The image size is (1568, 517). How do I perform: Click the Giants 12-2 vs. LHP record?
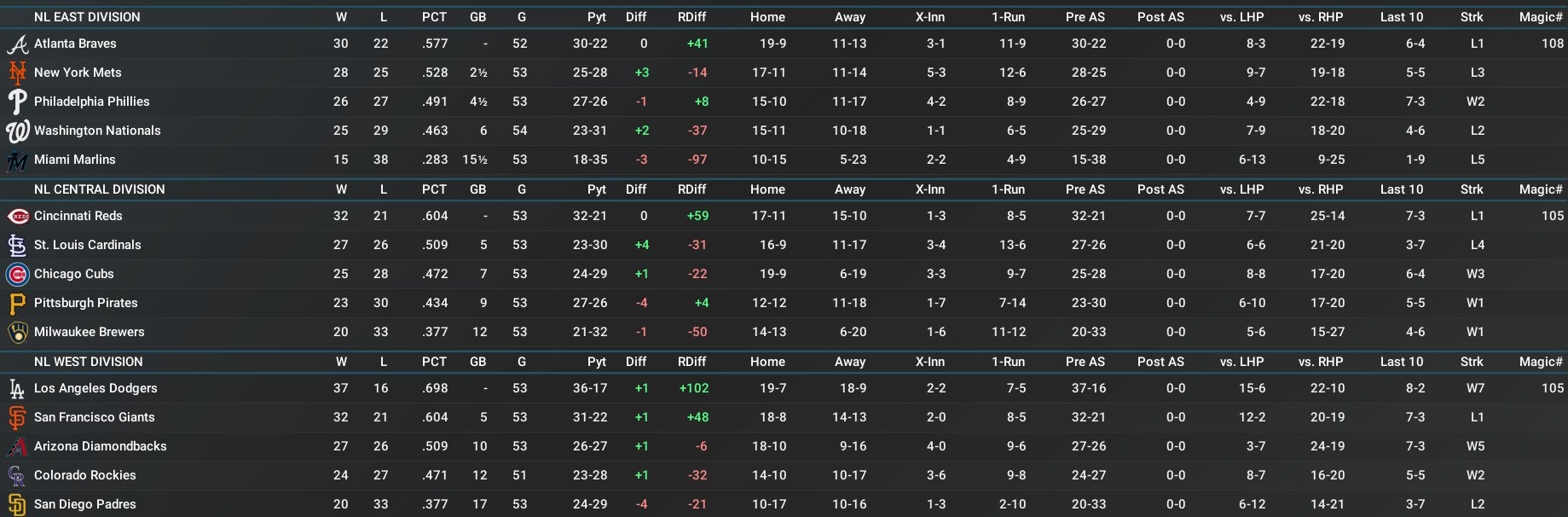[x=1252, y=417]
